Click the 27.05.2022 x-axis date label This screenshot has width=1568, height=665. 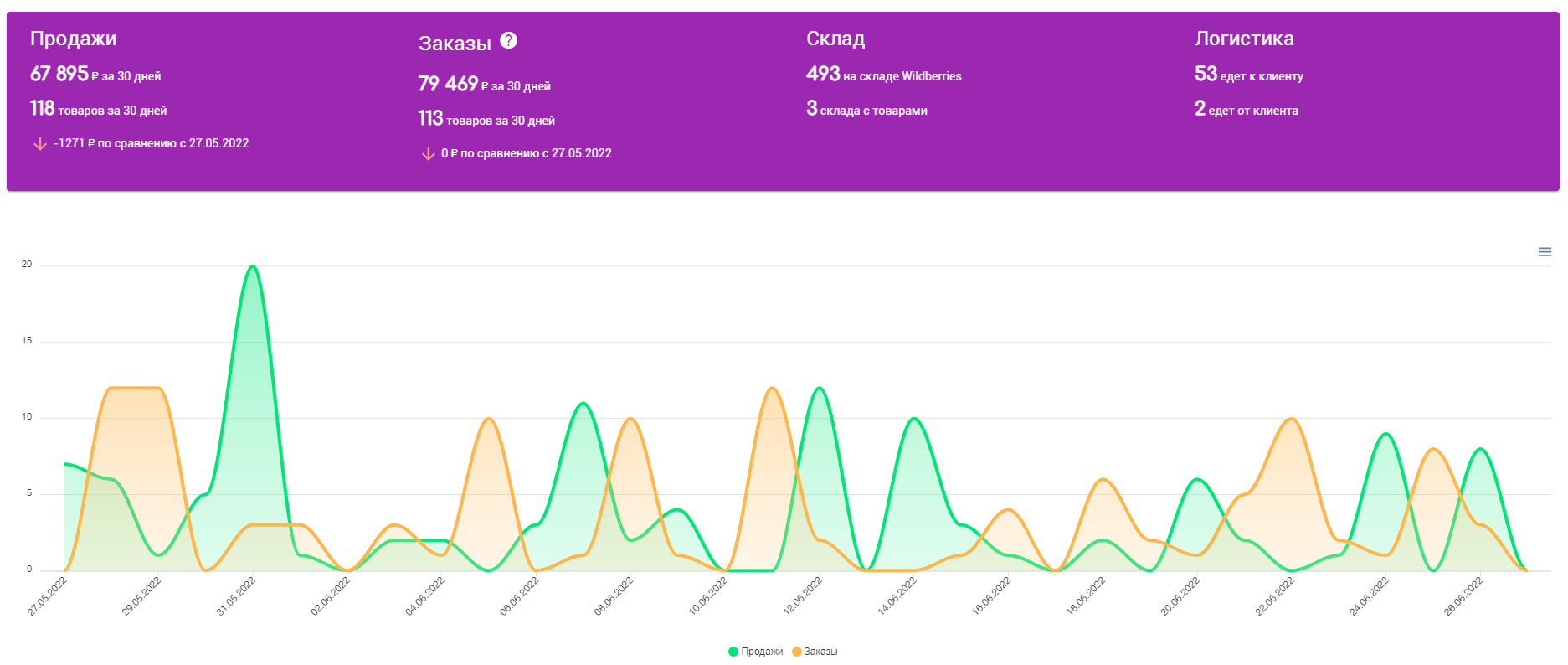tap(47, 596)
